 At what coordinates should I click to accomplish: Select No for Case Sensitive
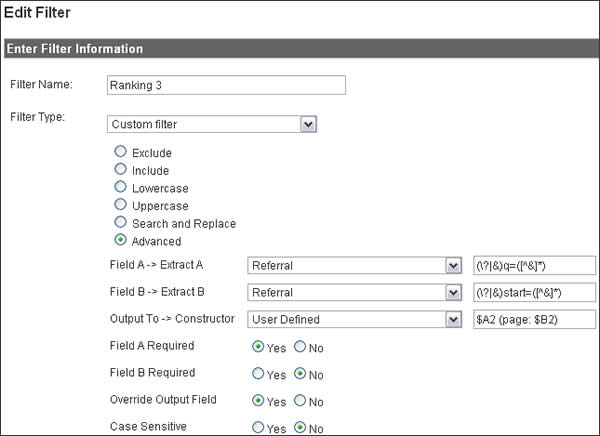tap(298, 428)
